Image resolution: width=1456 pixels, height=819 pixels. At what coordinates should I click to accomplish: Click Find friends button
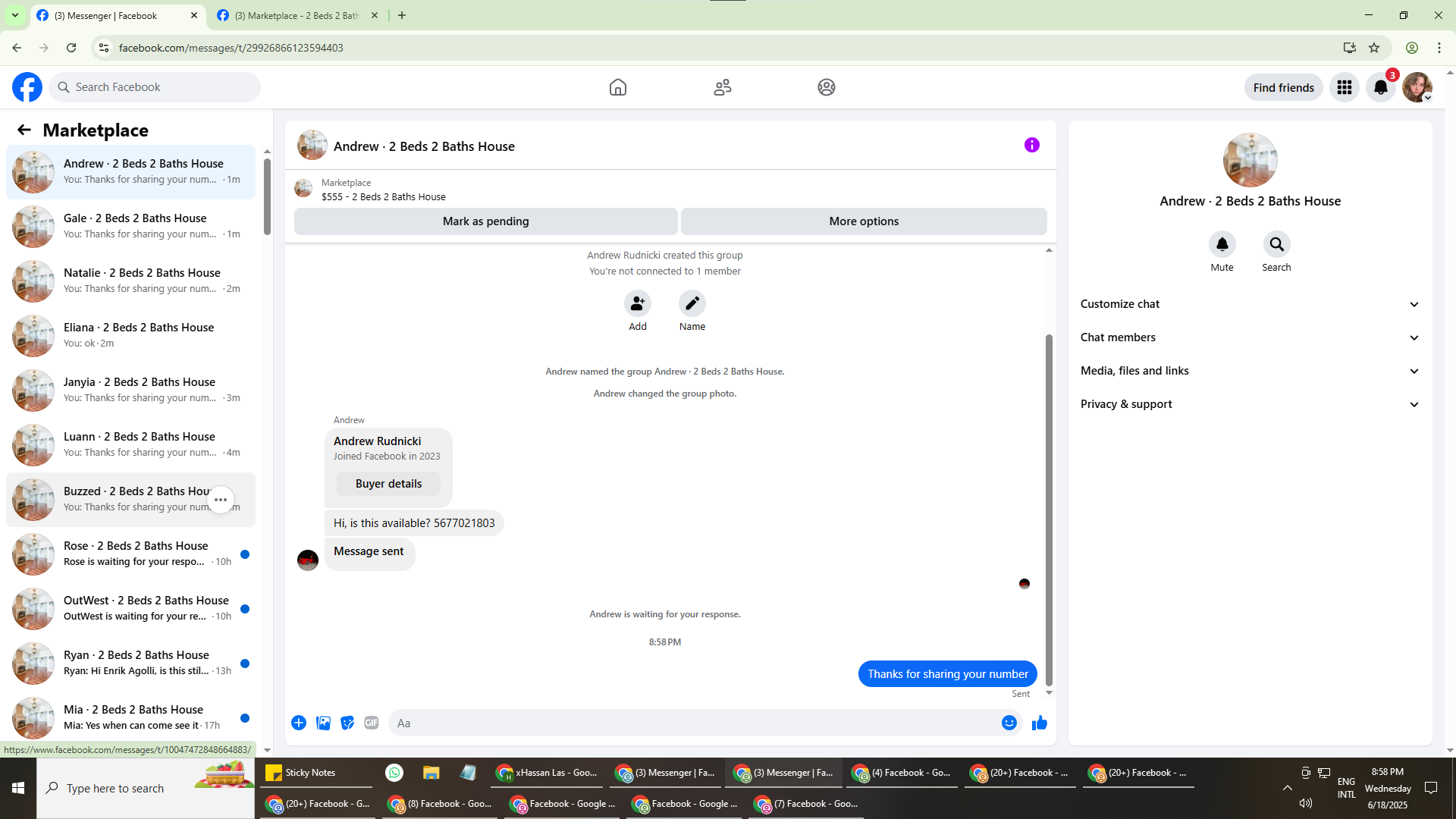[x=1283, y=87]
